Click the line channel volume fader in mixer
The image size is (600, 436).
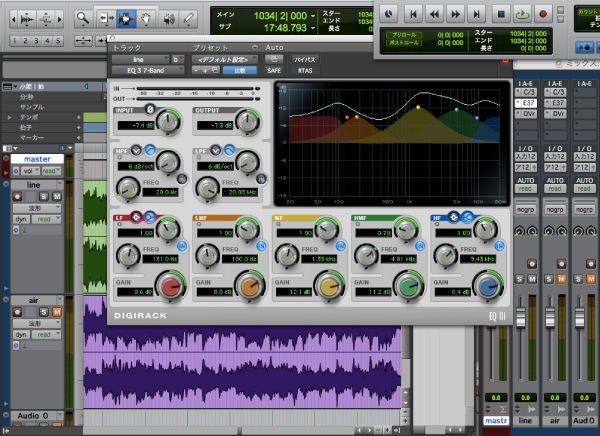pos(521,317)
